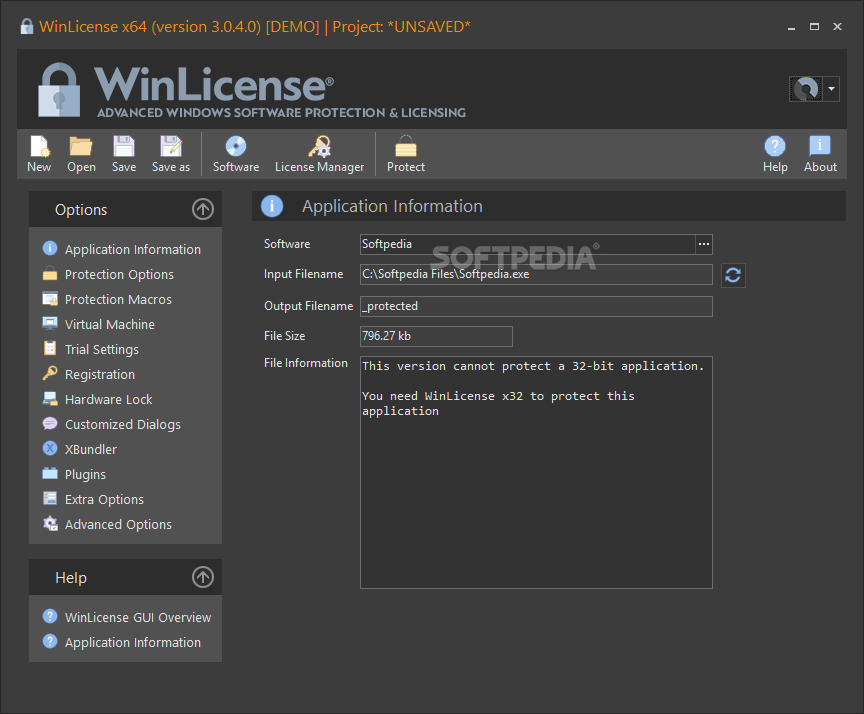Click the Input Filename field
This screenshot has height=714, width=864.
tap(536, 274)
